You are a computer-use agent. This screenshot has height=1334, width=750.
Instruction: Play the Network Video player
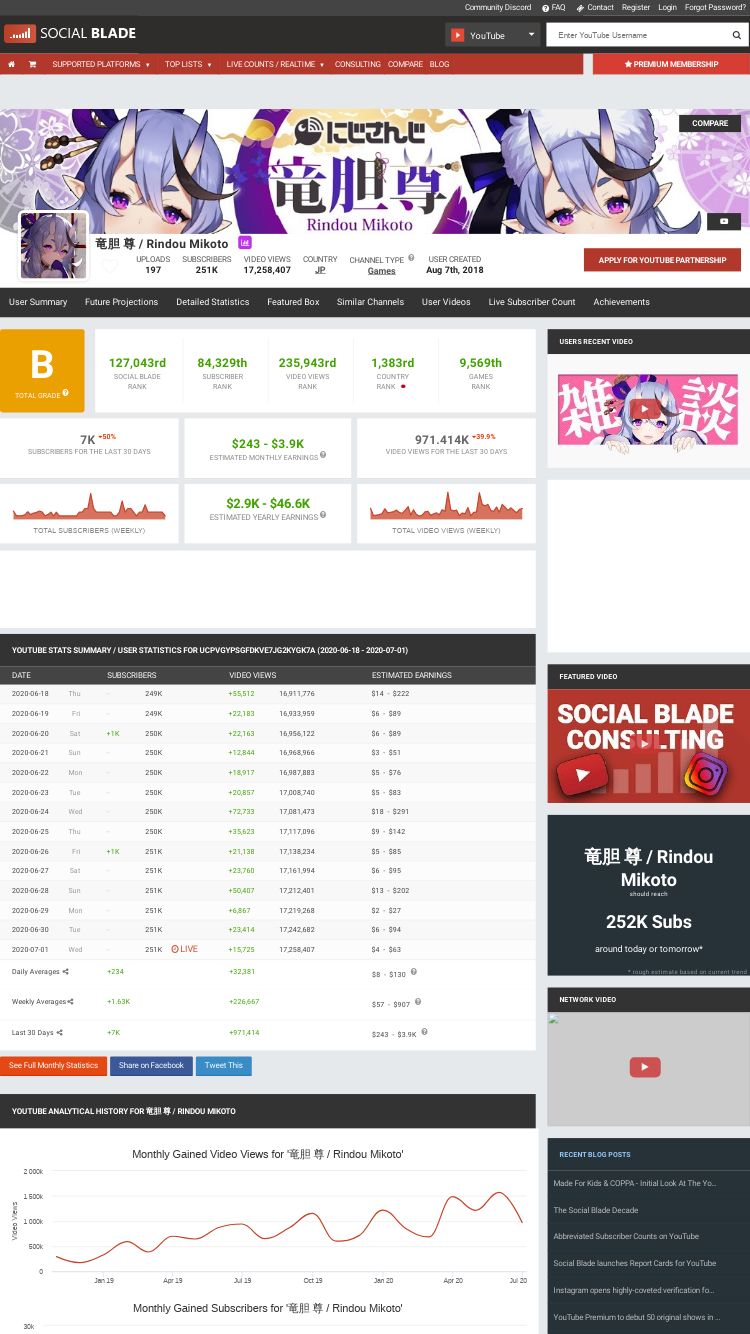pyautogui.click(x=645, y=1067)
